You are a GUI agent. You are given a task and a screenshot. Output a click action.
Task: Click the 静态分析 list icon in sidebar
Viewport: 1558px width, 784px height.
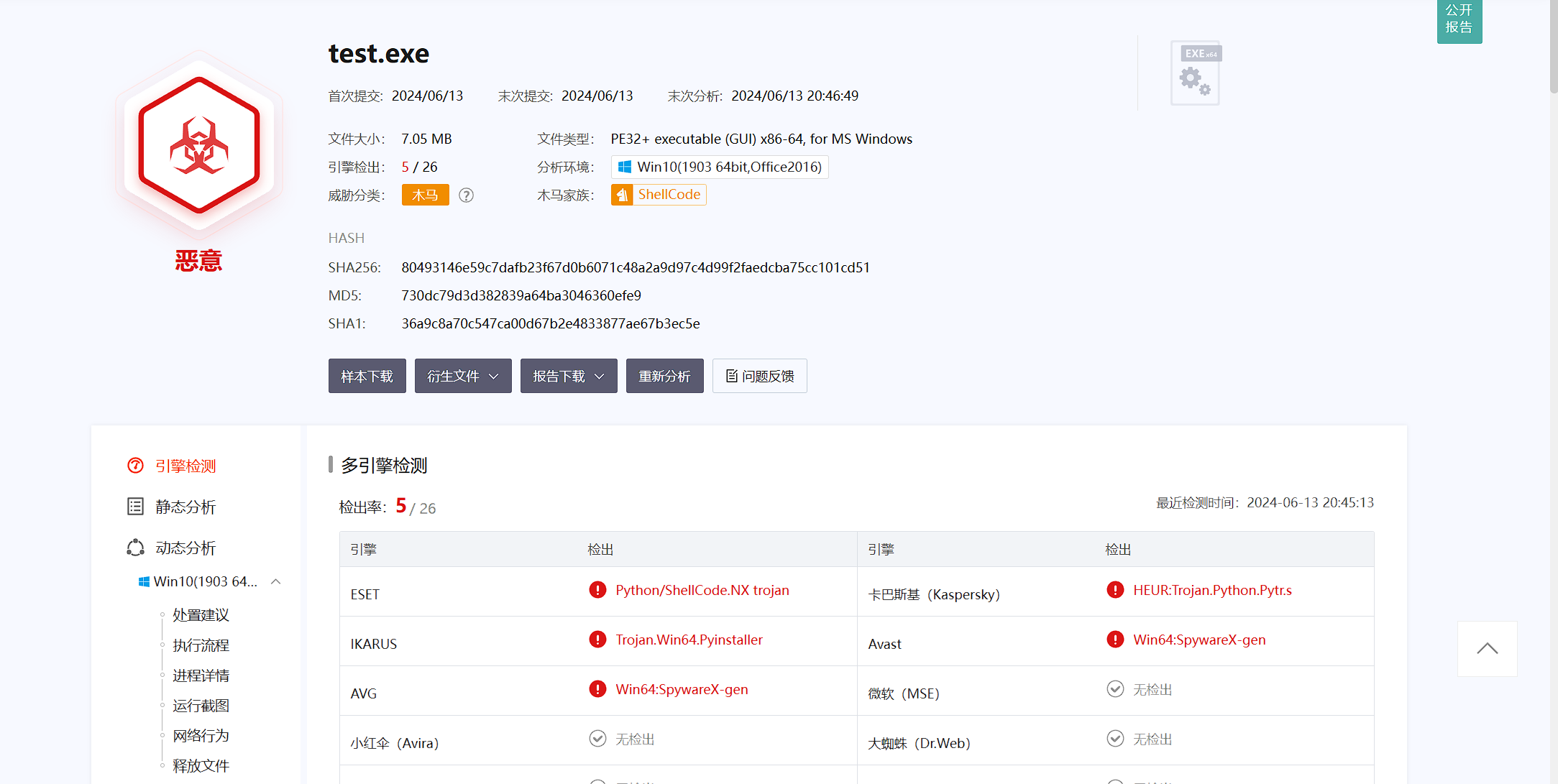pos(135,507)
